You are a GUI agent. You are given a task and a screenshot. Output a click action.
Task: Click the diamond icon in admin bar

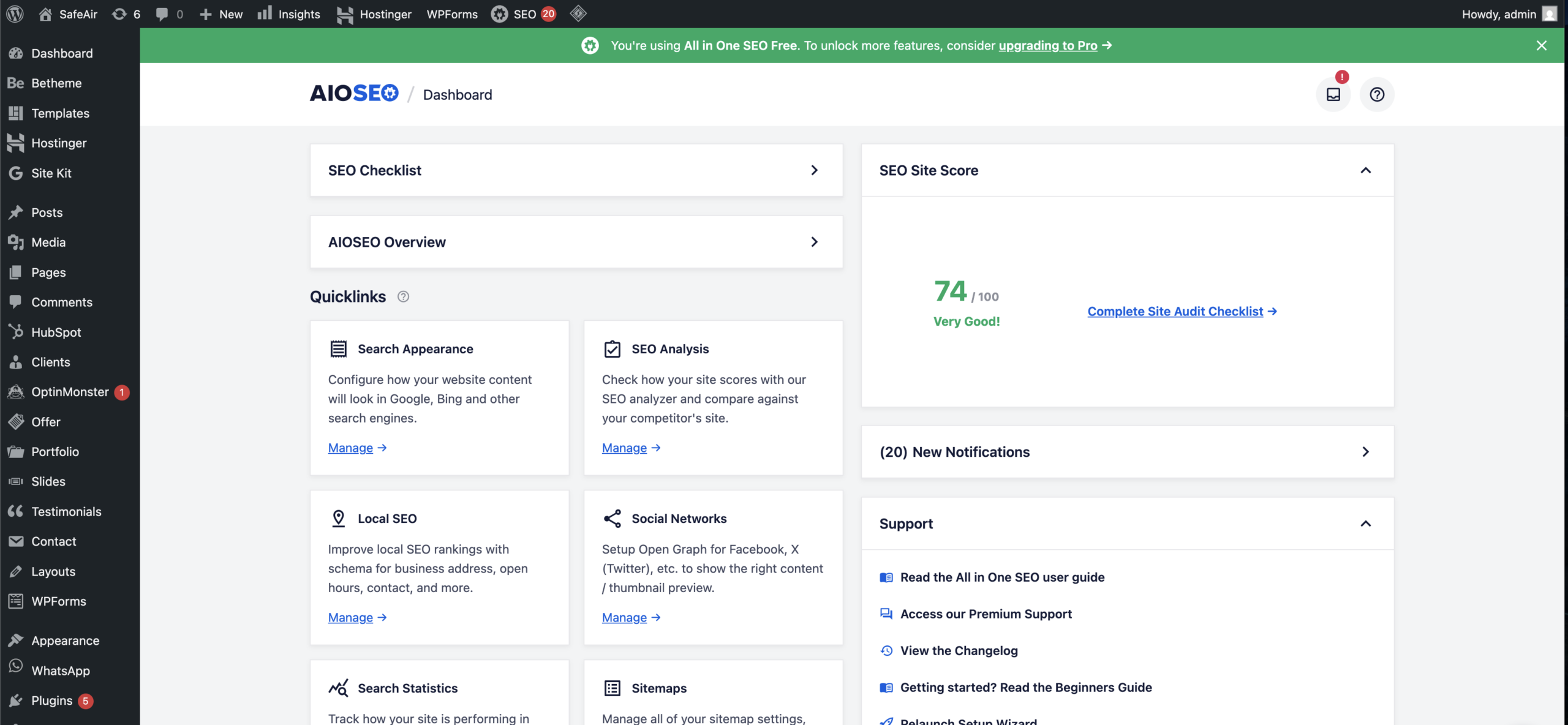click(x=578, y=13)
